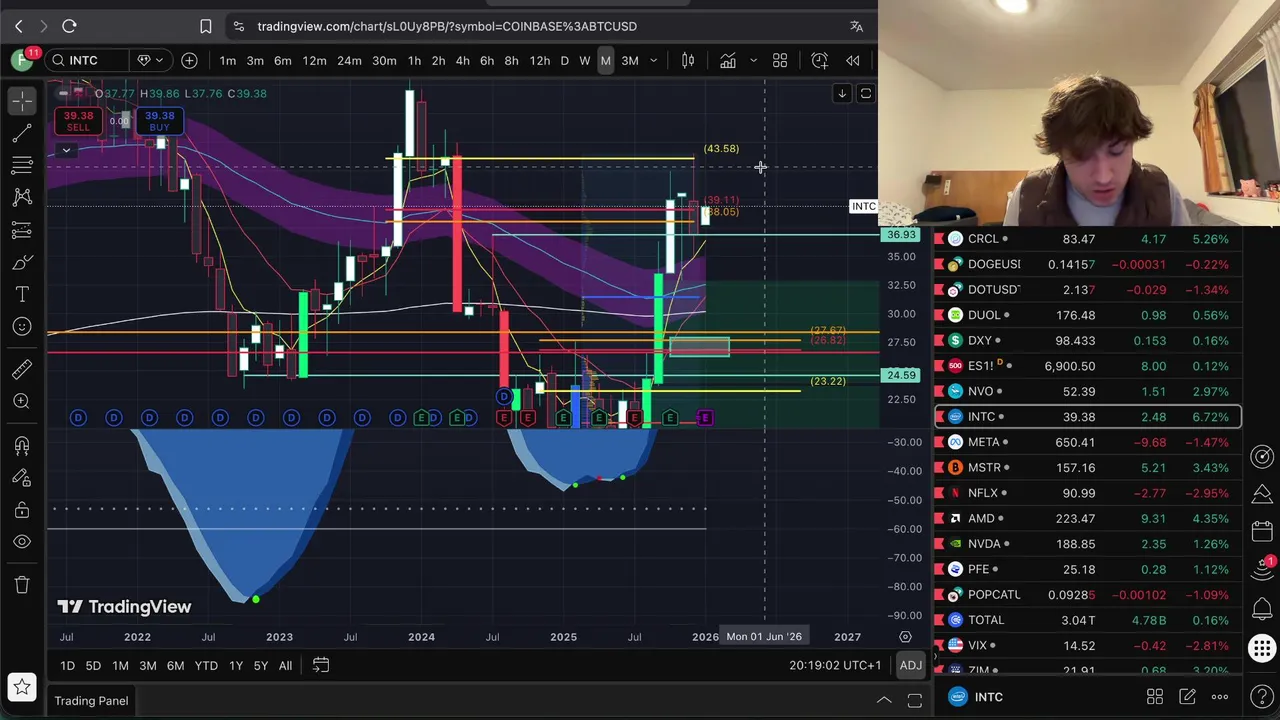
Task: Switch to the W weekly interval
Action: (584, 61)
